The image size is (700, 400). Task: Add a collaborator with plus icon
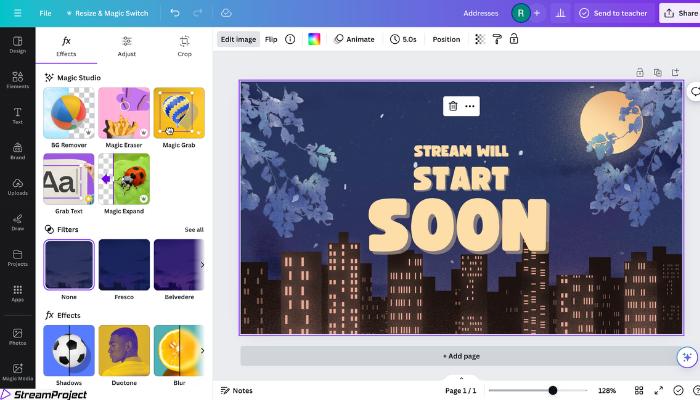pos(537,13)
